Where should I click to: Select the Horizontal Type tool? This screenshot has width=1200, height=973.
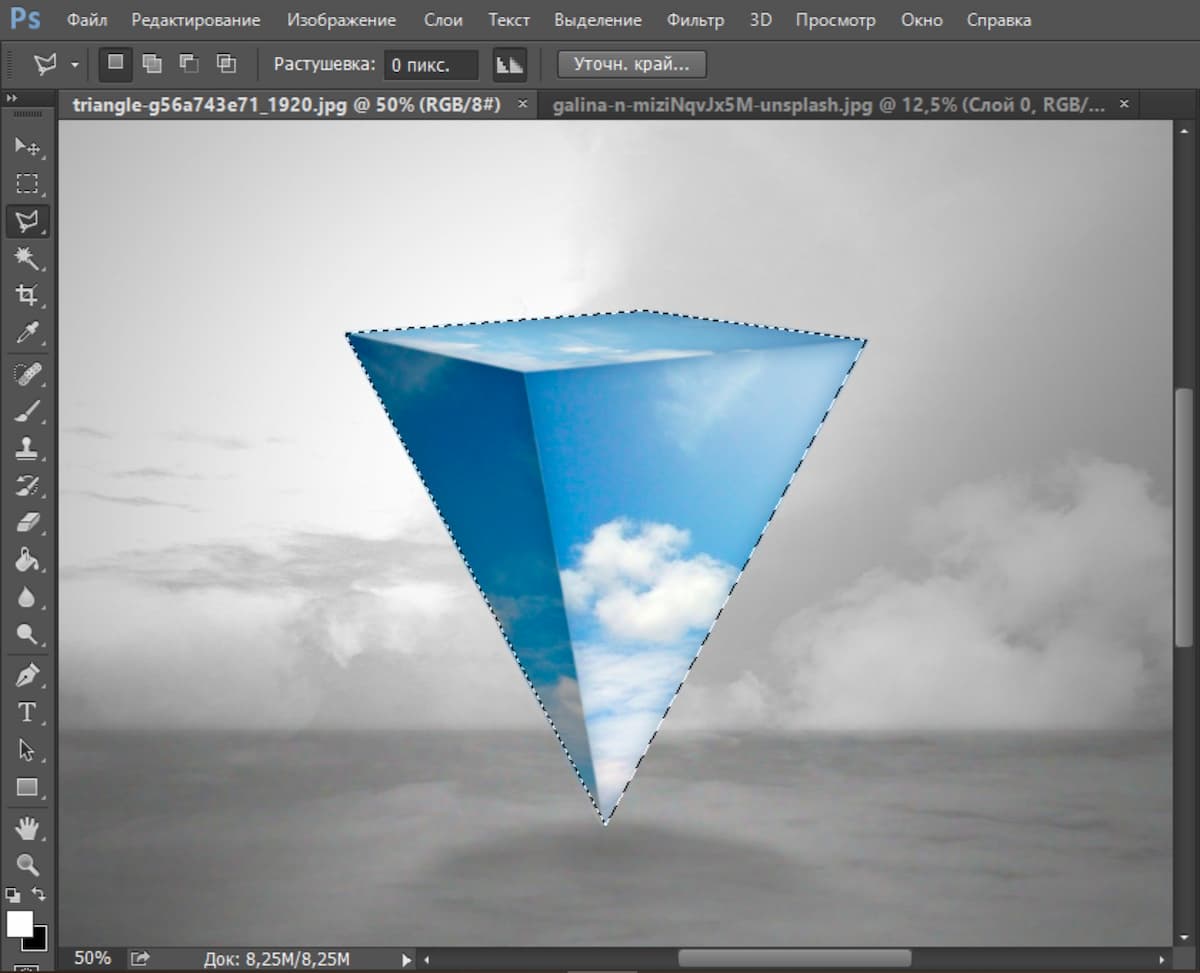[x=27, y=712]
